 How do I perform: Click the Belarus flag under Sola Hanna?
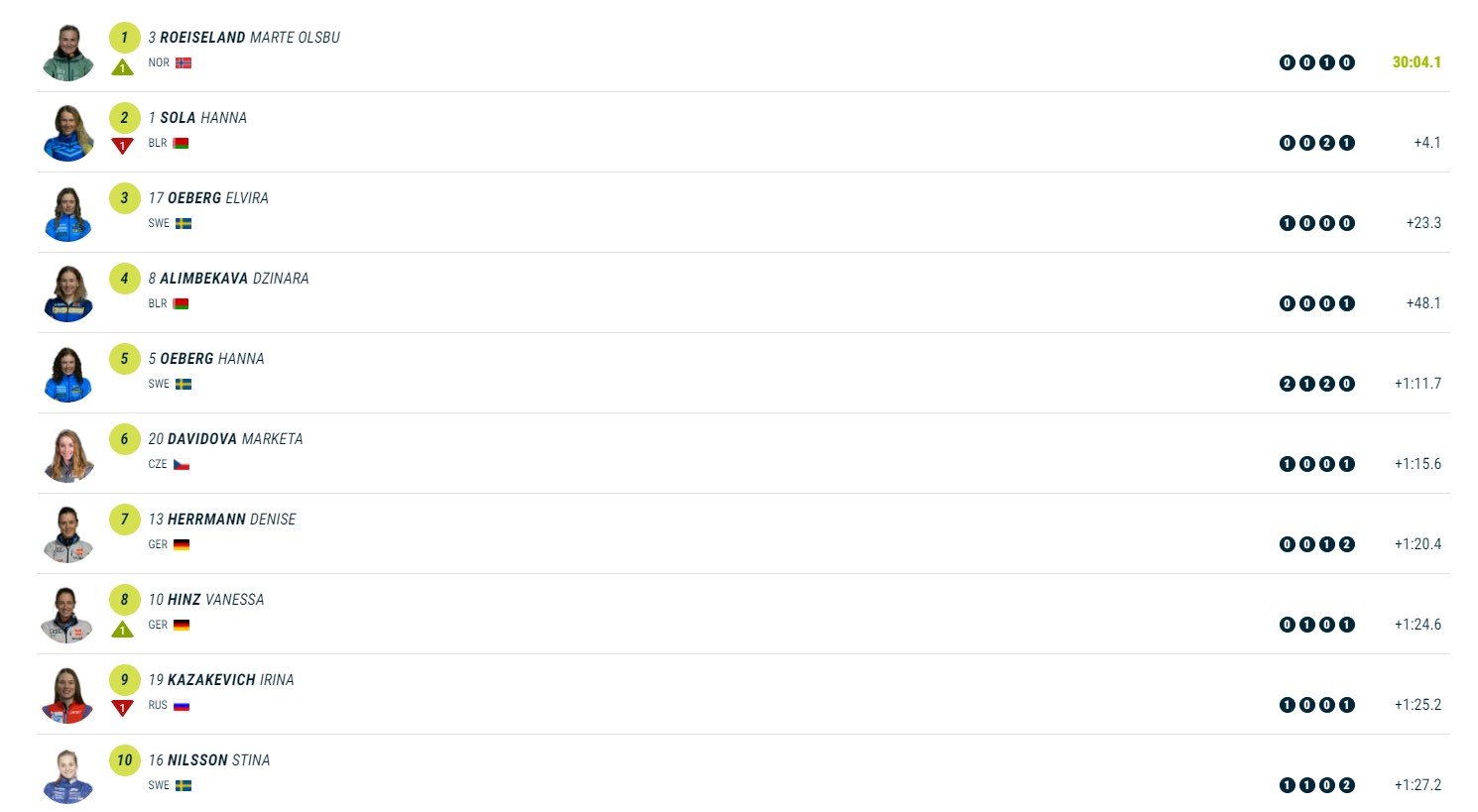click(181, 143)
